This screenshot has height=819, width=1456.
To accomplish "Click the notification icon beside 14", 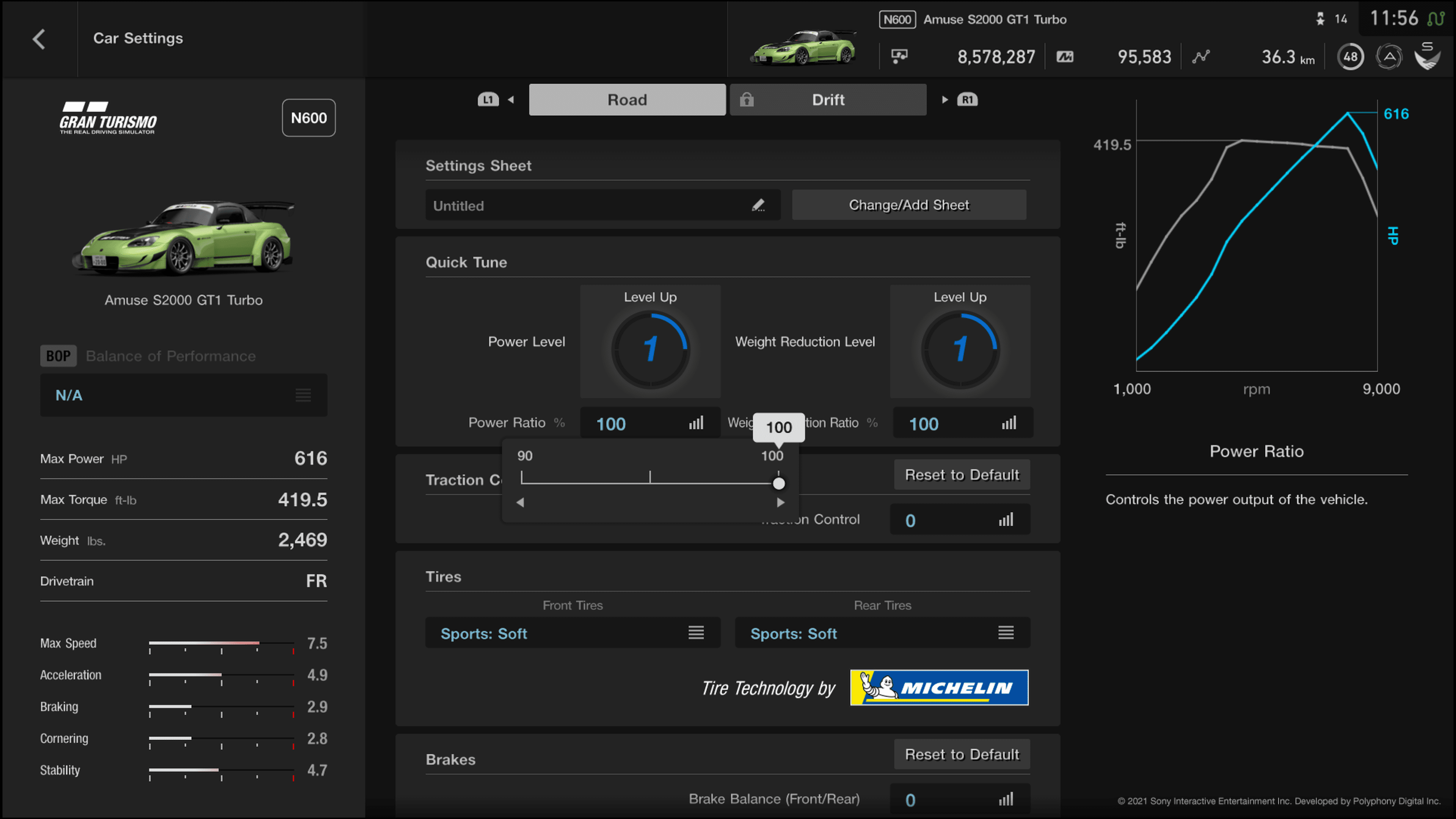I will click(x=1320, y=19).
